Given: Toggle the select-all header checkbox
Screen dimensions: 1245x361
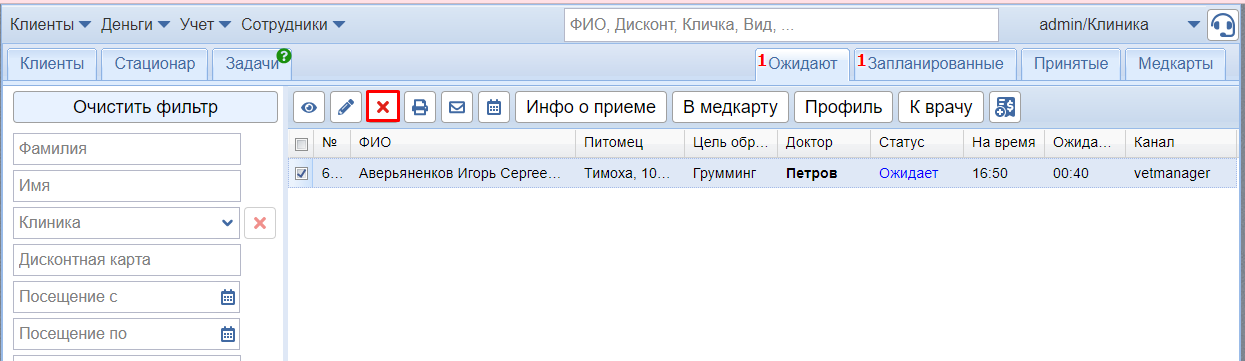Looking at the screenshot, I should (302, 144).
